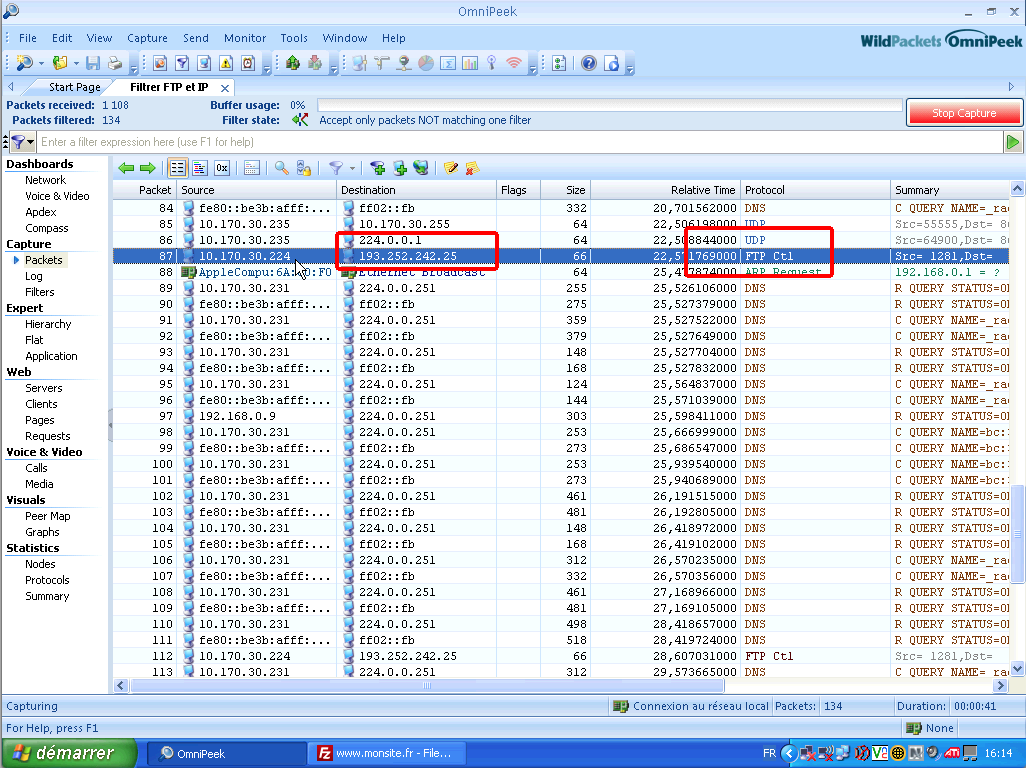Toggle the split pane view button
1026x768 pixels.
click(252, 168)
